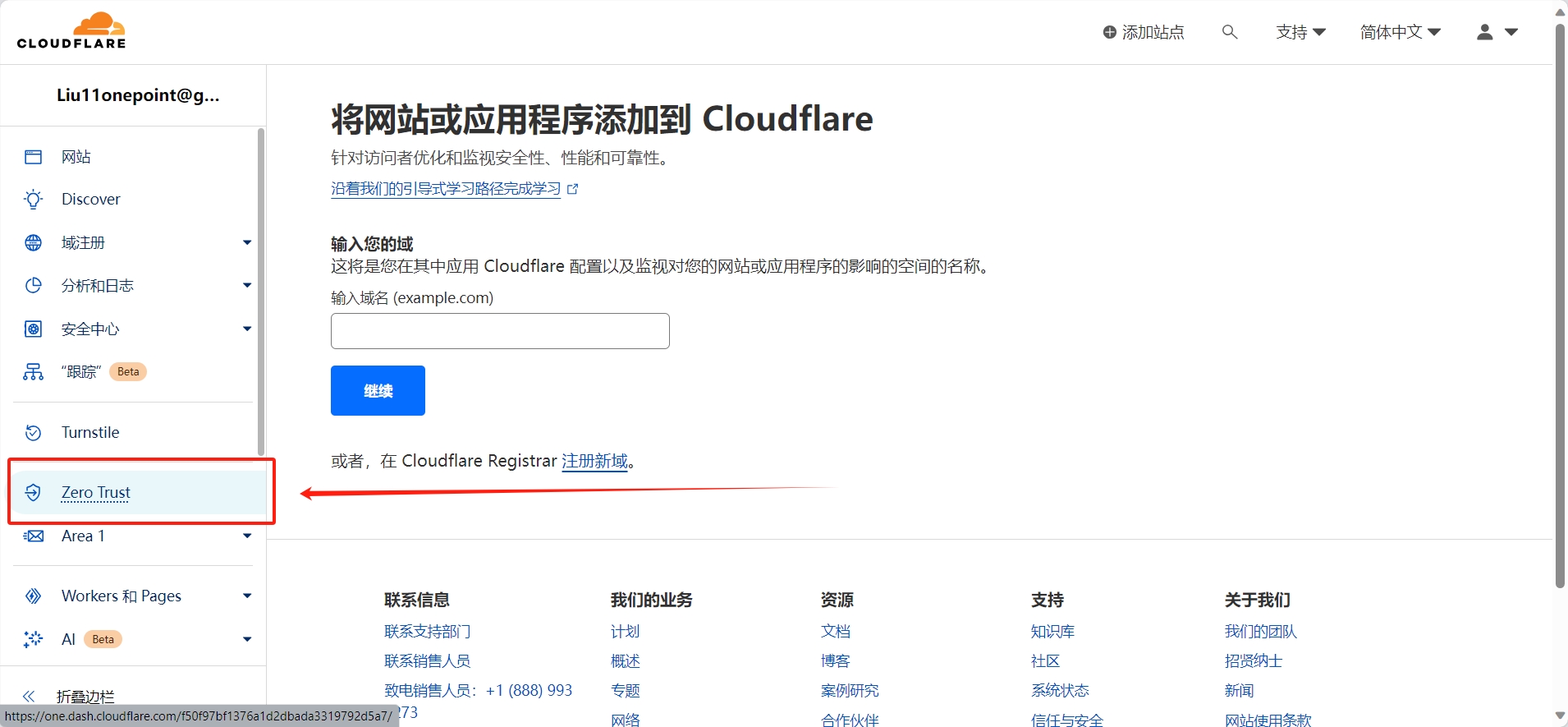Open the 系统状态 footer link
This screenshot has width=1568, height=727.
click(1060, 691)
